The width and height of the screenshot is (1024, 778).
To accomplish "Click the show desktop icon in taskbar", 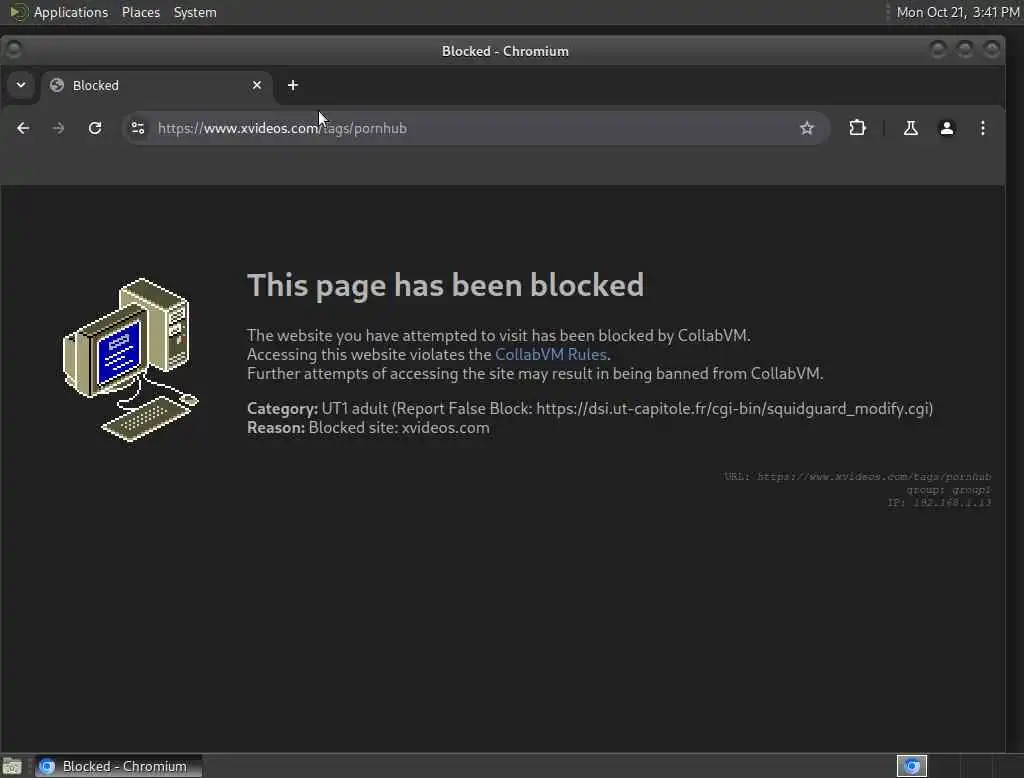I will [12, 766].
